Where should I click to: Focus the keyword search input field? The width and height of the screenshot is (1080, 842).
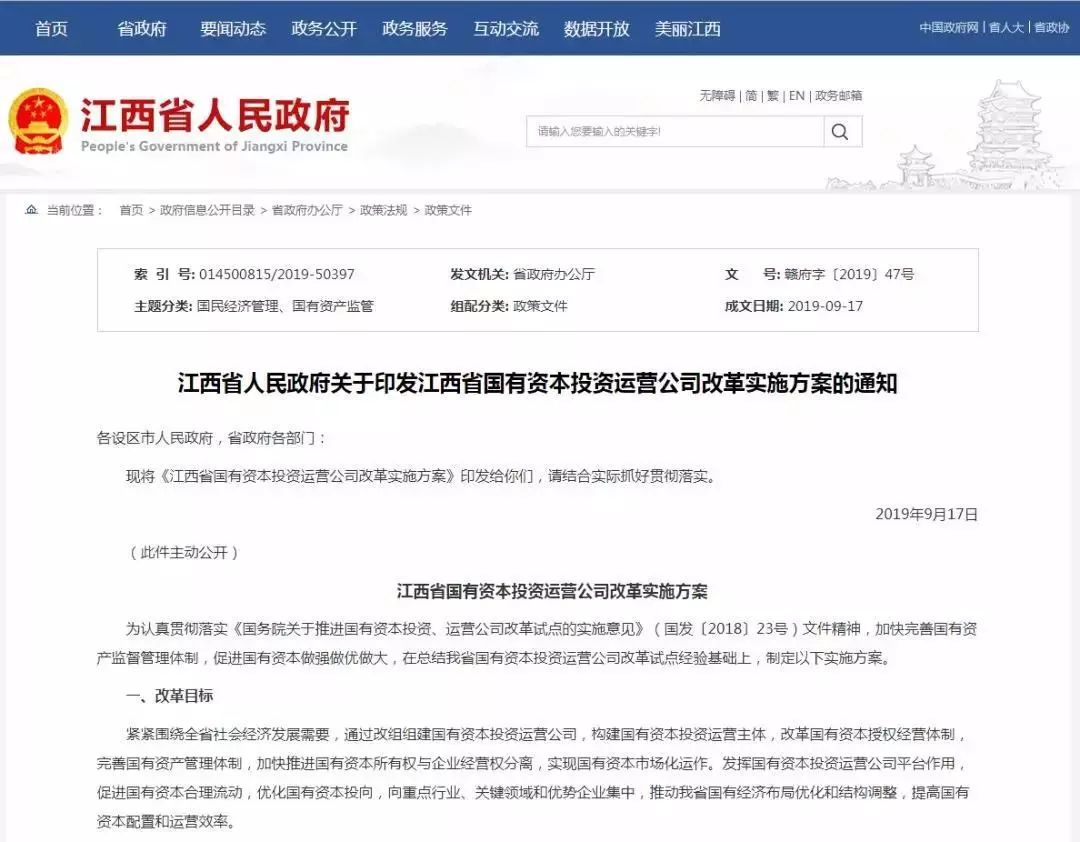pos(675,132)
